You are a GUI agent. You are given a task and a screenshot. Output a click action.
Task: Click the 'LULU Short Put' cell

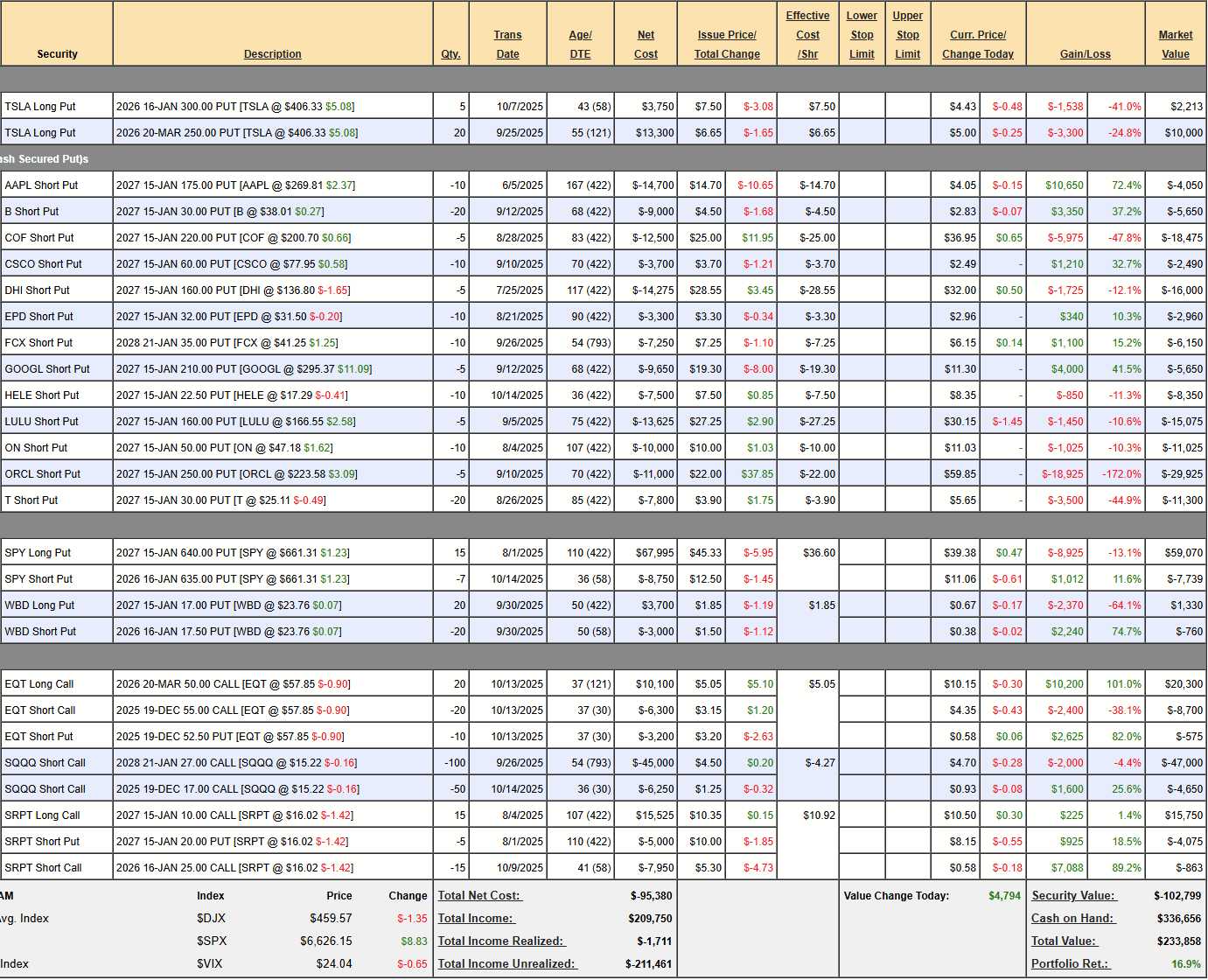coord(57,421)
